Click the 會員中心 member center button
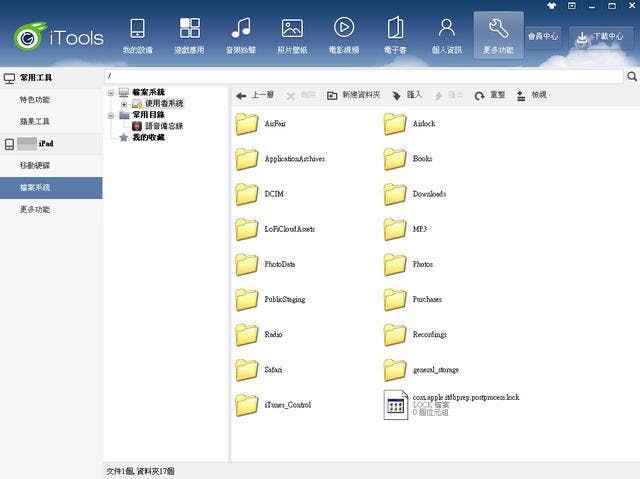This screenshot has height=479, width=640. pyautogui.click(x=543, y=37)
